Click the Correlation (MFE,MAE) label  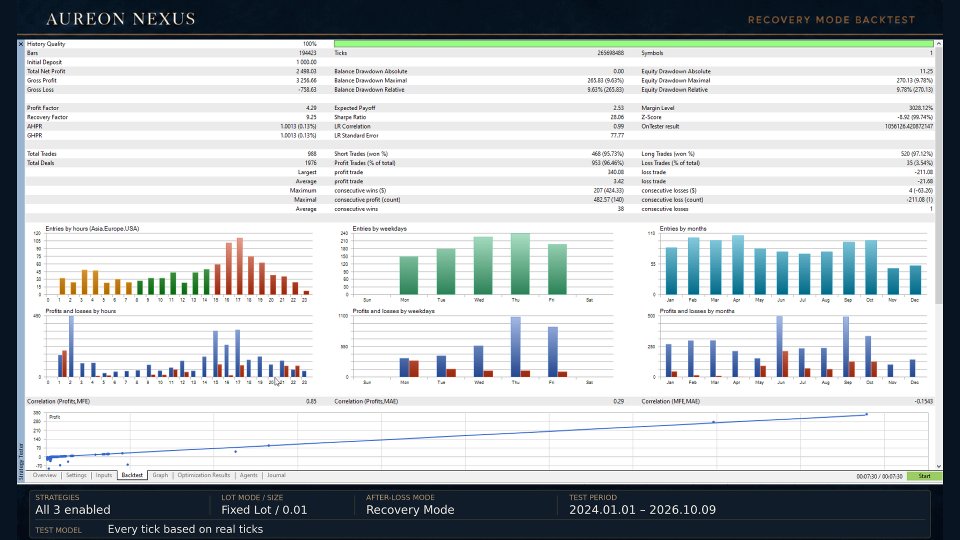[670, 402]
